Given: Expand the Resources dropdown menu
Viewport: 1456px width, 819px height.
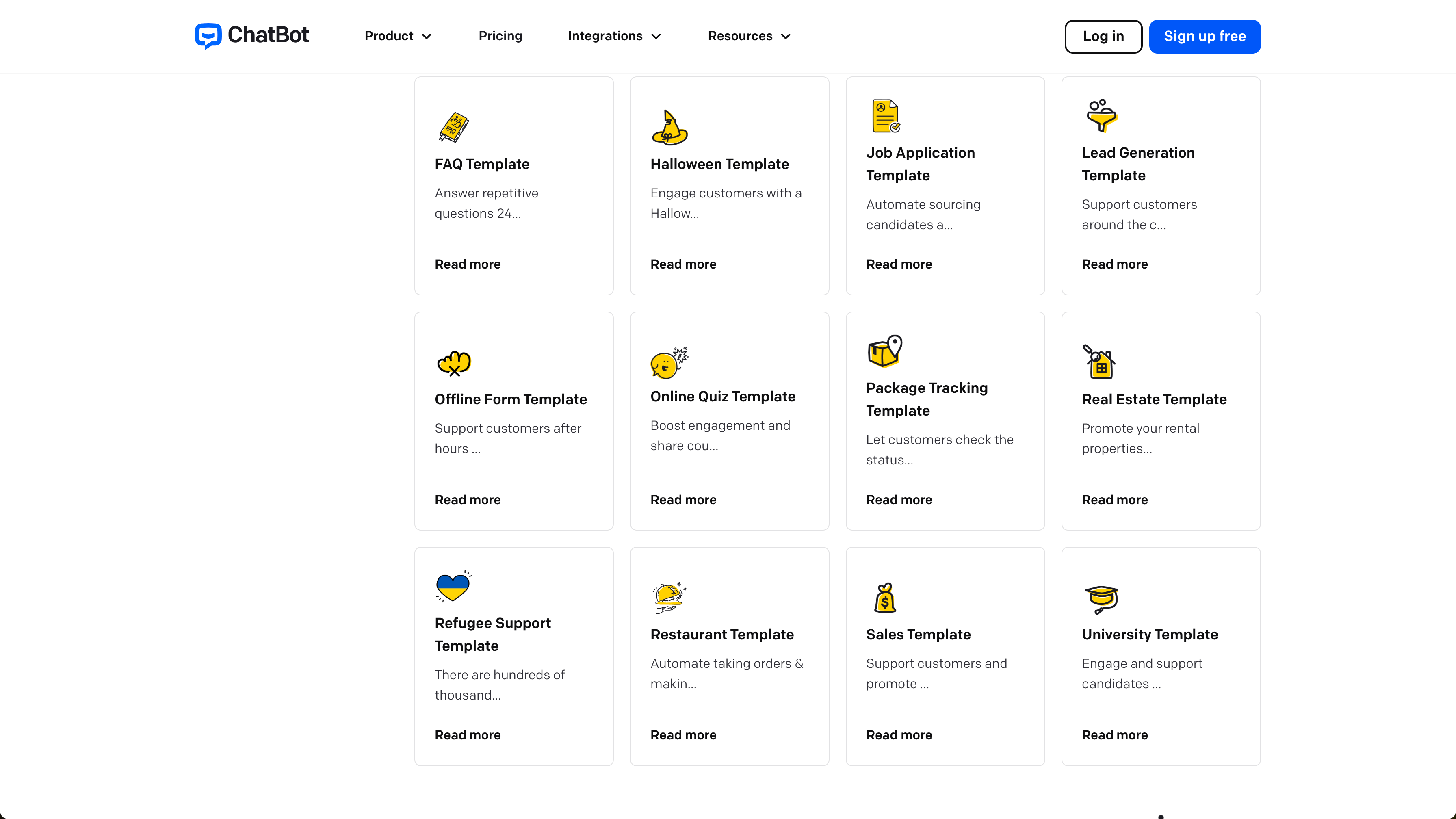Looking at the screenshot, I should pos(749,36).
